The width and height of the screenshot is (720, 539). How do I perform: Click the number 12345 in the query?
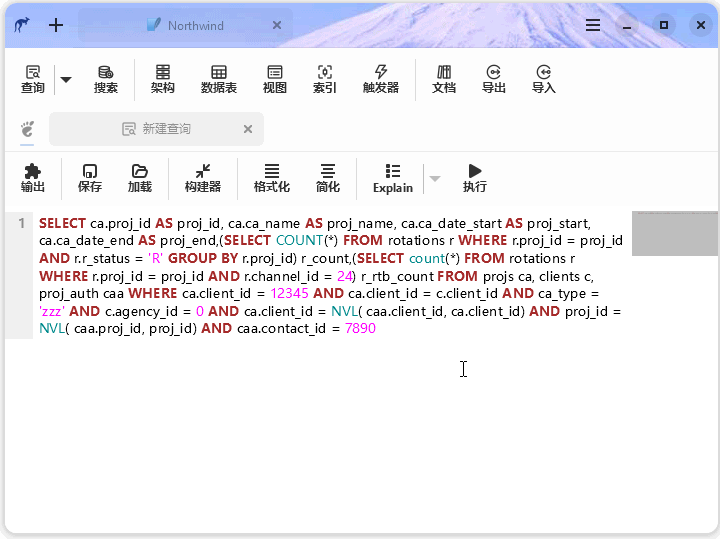(289, 293)
